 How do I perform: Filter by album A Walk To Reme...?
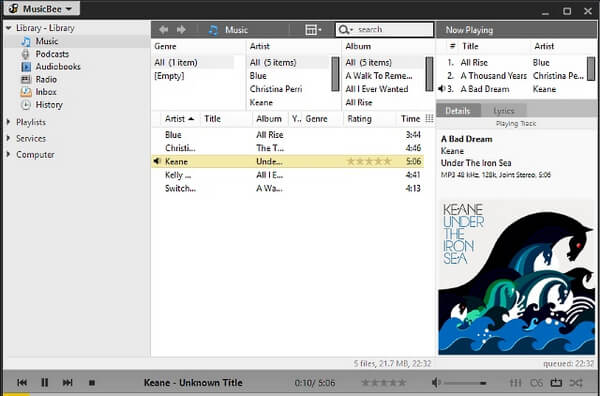point(379,76)
